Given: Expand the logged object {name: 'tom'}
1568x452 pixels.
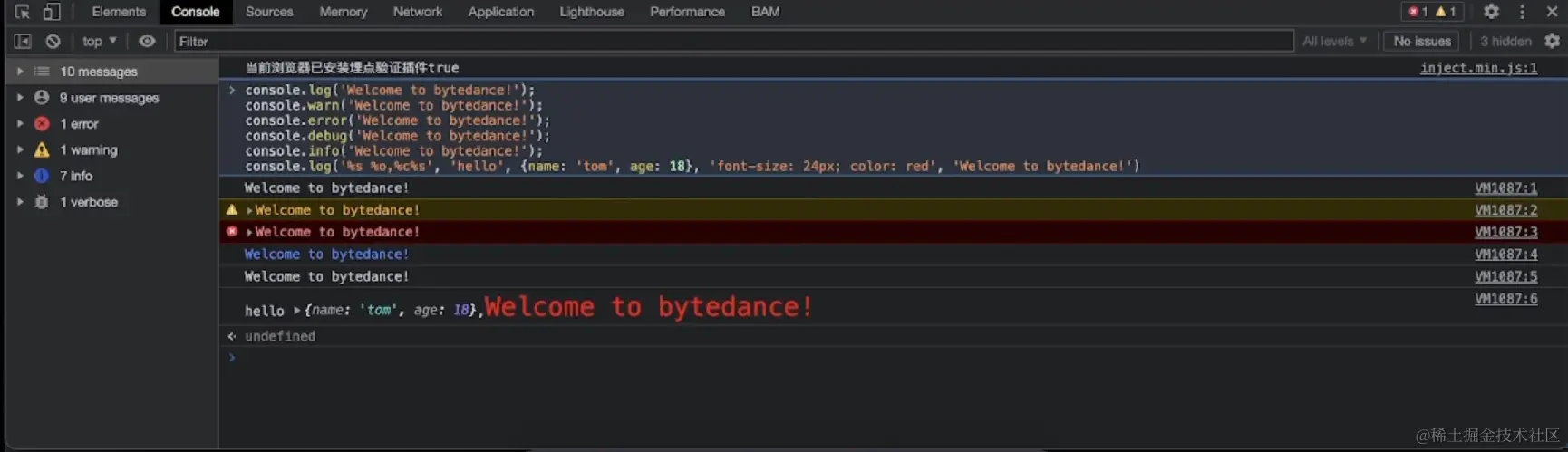Looking at the screenshot, I should pyautogui.click(x=296, y=311).
